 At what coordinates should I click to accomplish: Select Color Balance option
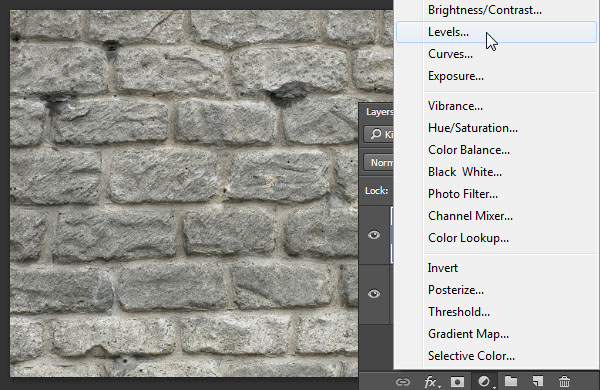[x=469, y=150]
